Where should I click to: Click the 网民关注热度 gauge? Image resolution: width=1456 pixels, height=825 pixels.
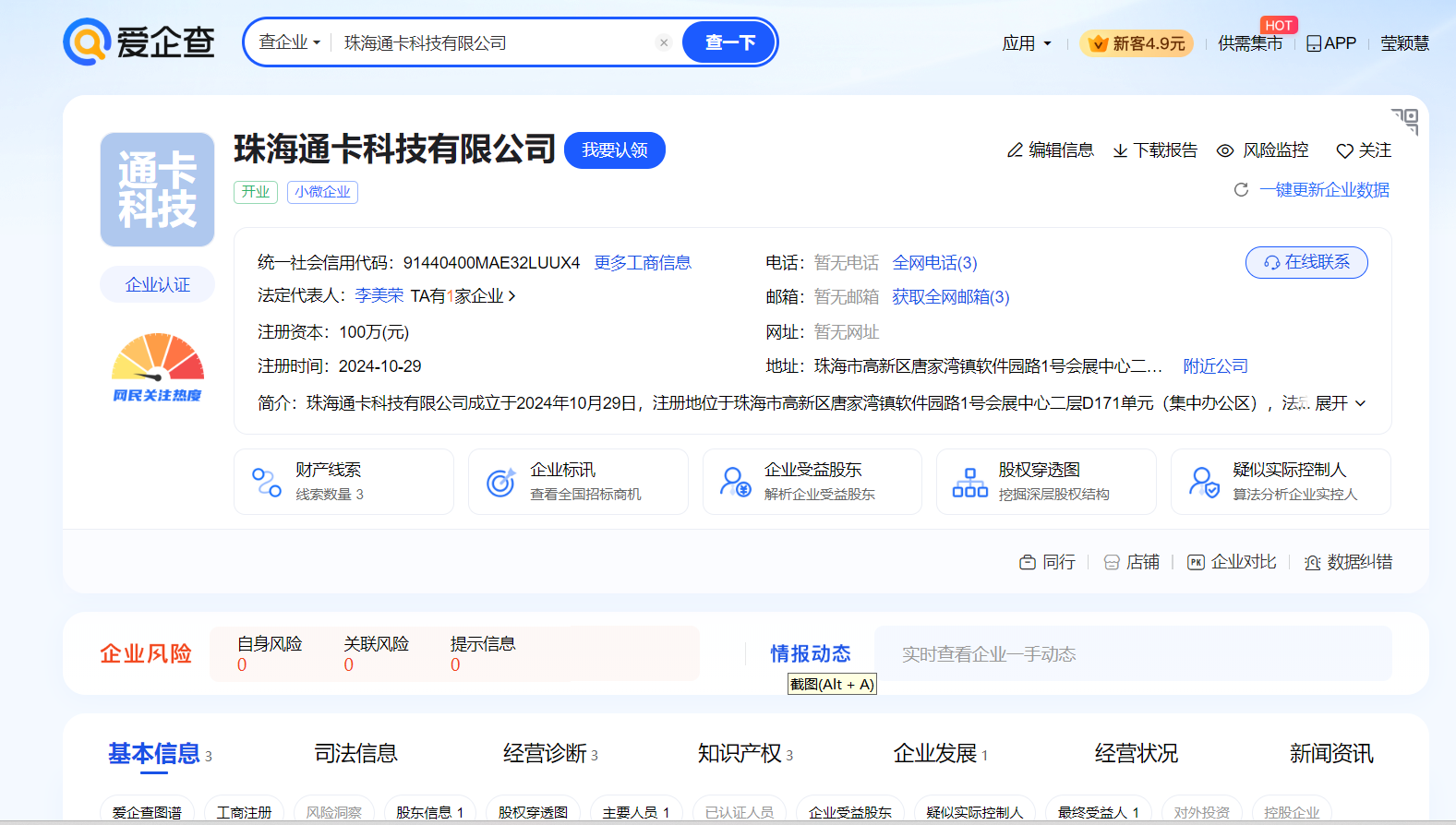pyautogui.click(x=157, y=367)
